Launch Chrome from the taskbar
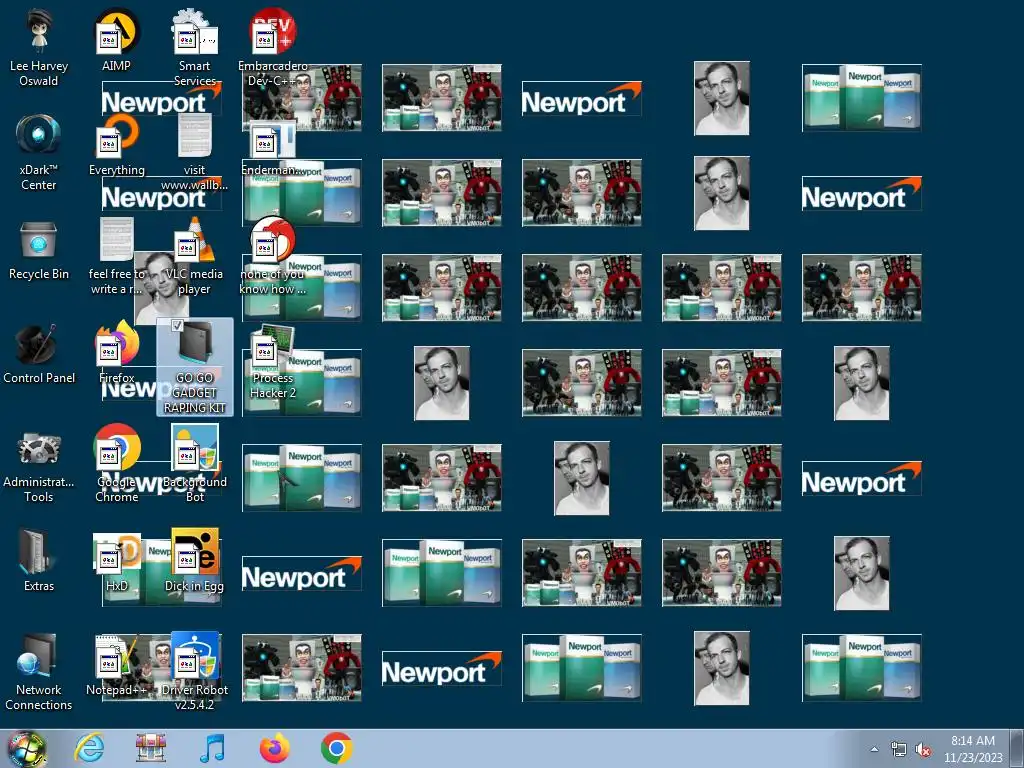The image size is (1024, 768). (336, 748)
